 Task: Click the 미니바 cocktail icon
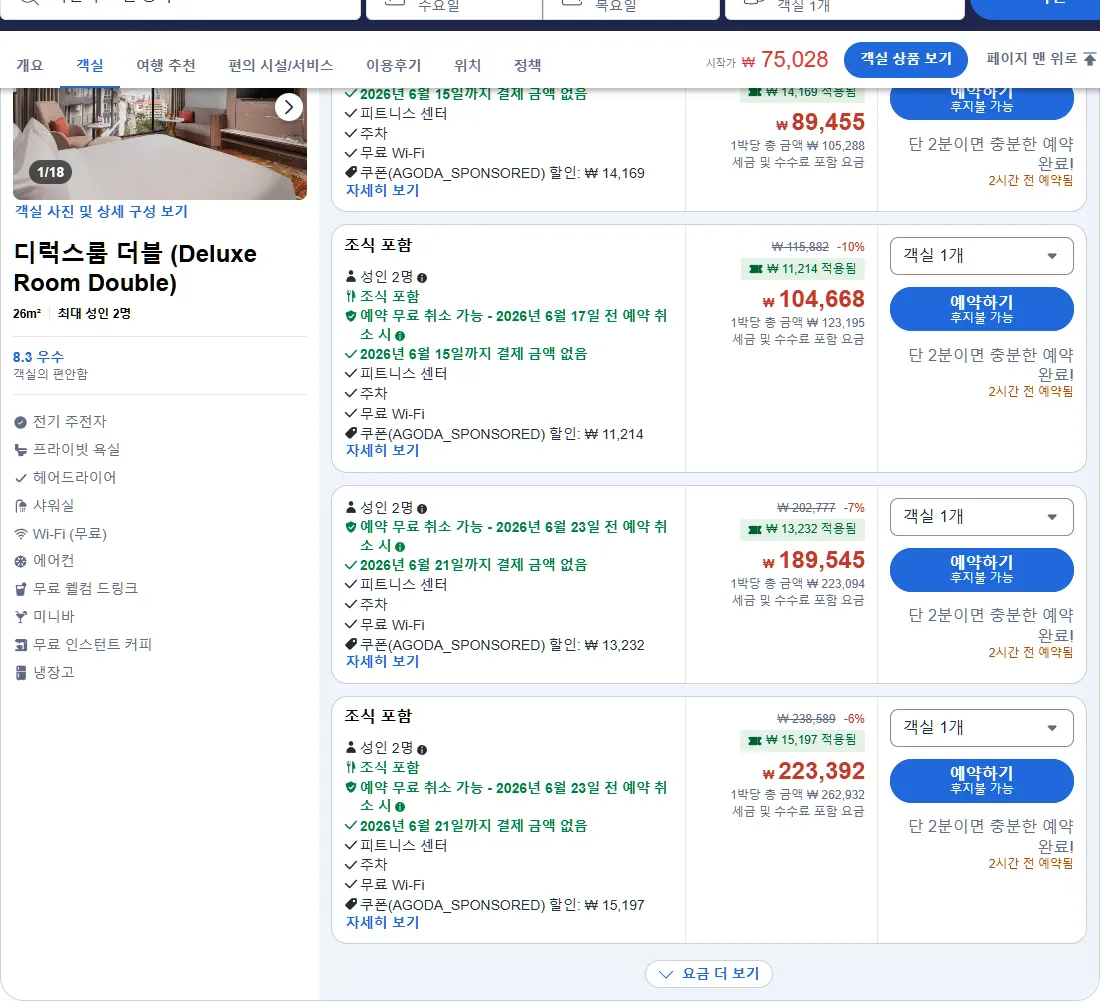click(20, 617)
